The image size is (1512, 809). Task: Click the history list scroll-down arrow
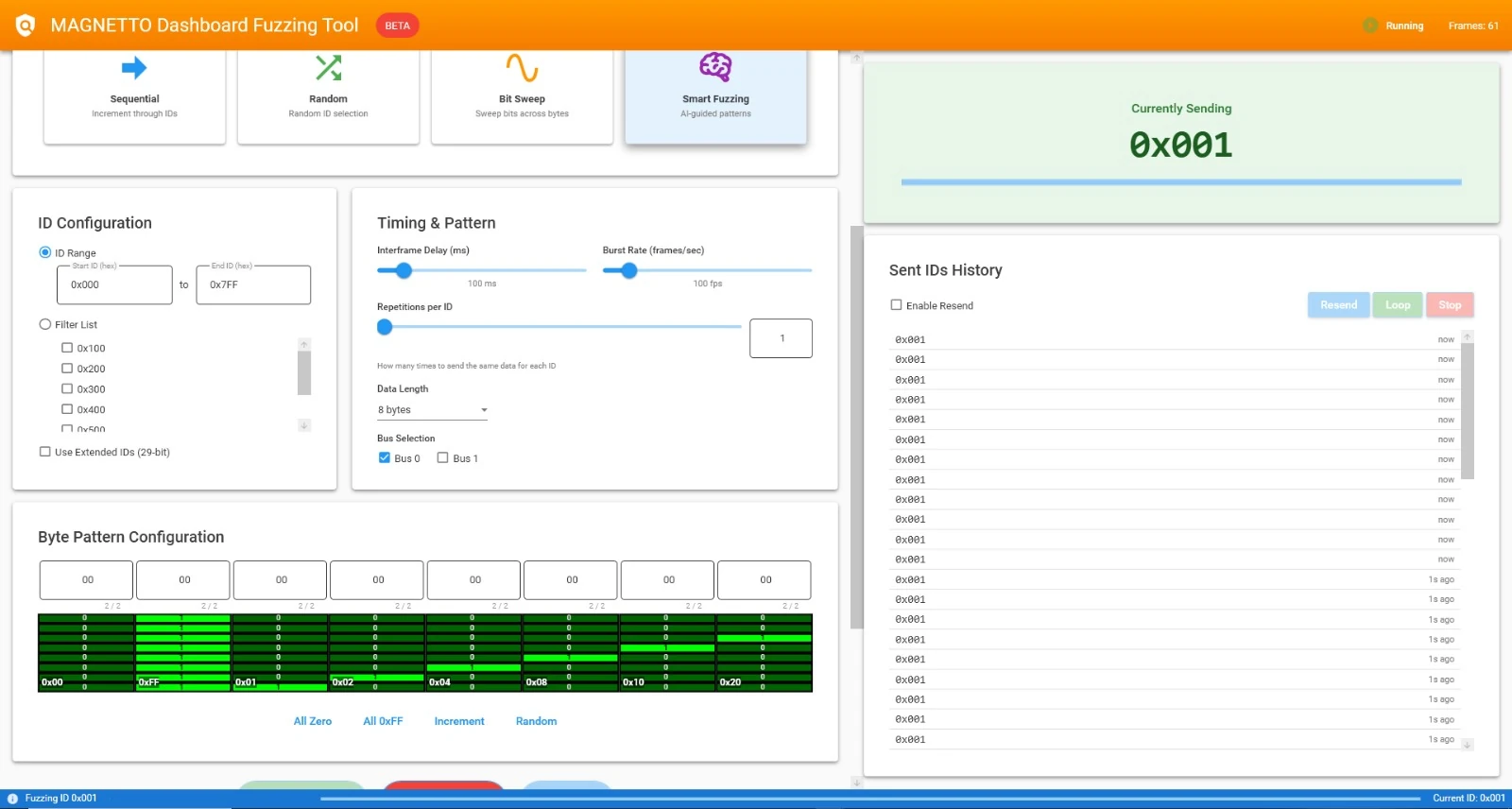click(x=1468, y=745)
